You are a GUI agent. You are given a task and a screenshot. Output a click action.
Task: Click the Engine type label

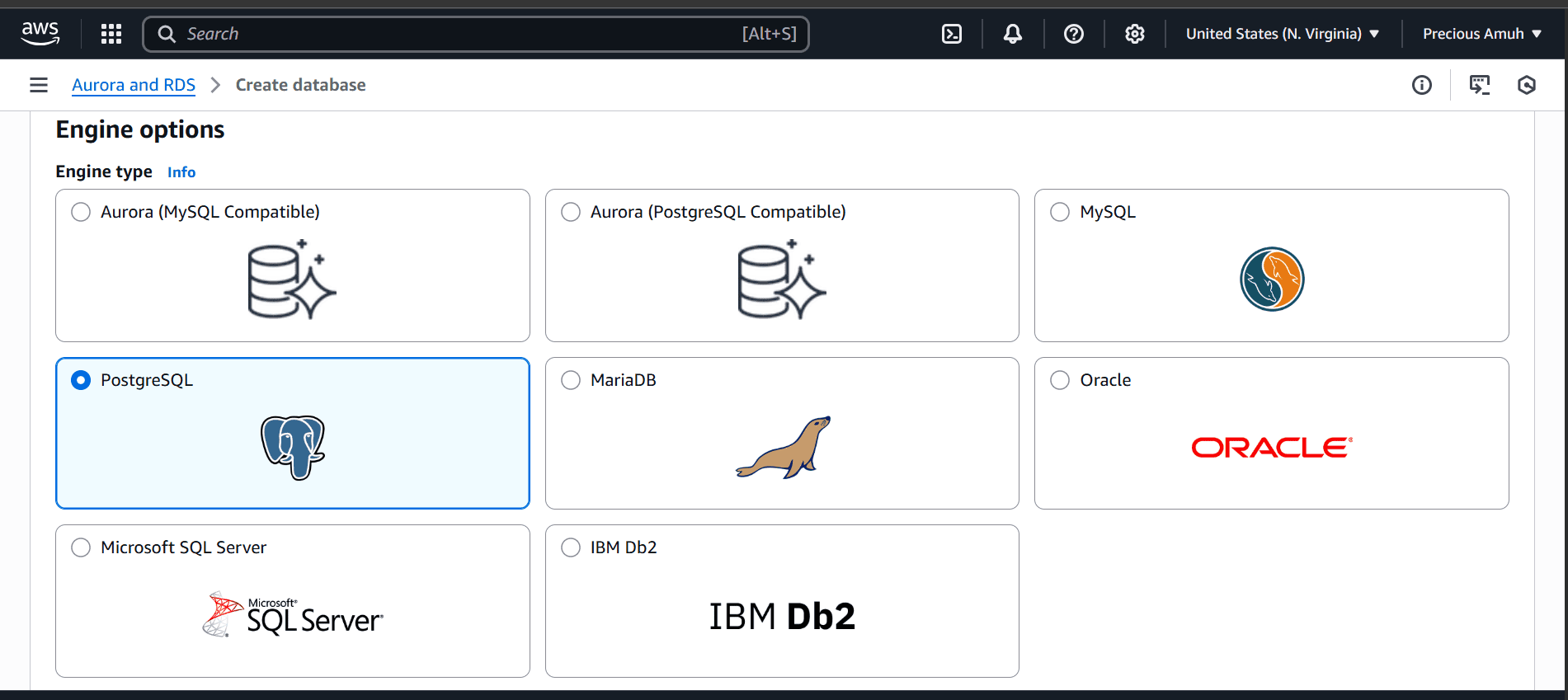[104, 171]
